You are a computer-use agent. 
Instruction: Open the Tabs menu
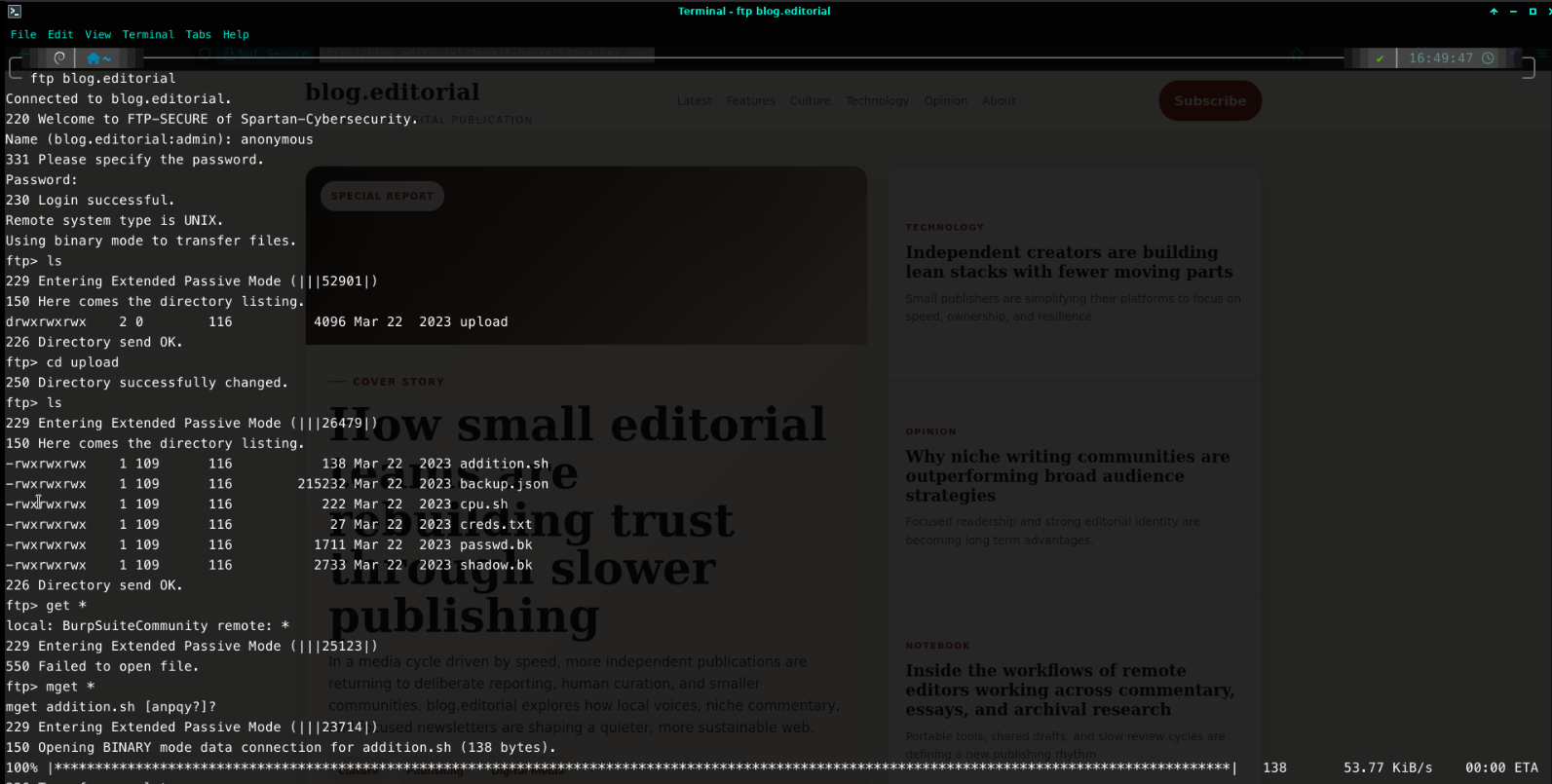199,34
